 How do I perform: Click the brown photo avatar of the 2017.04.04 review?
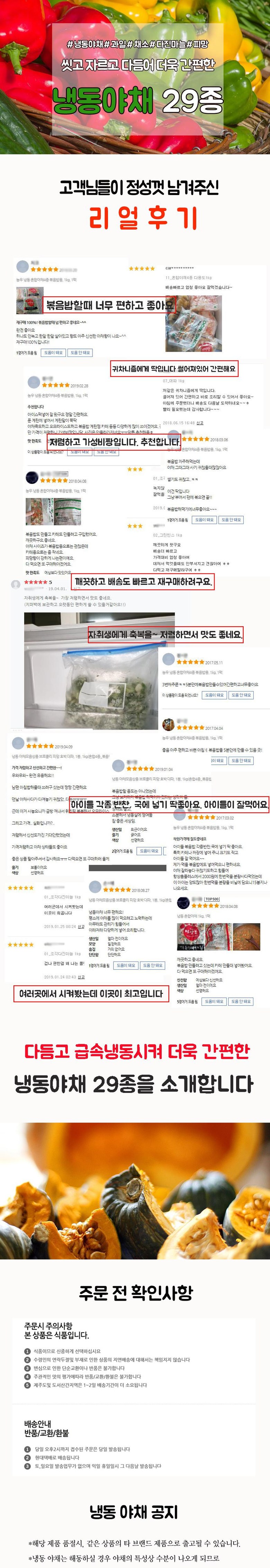click(x=169, y=725)
